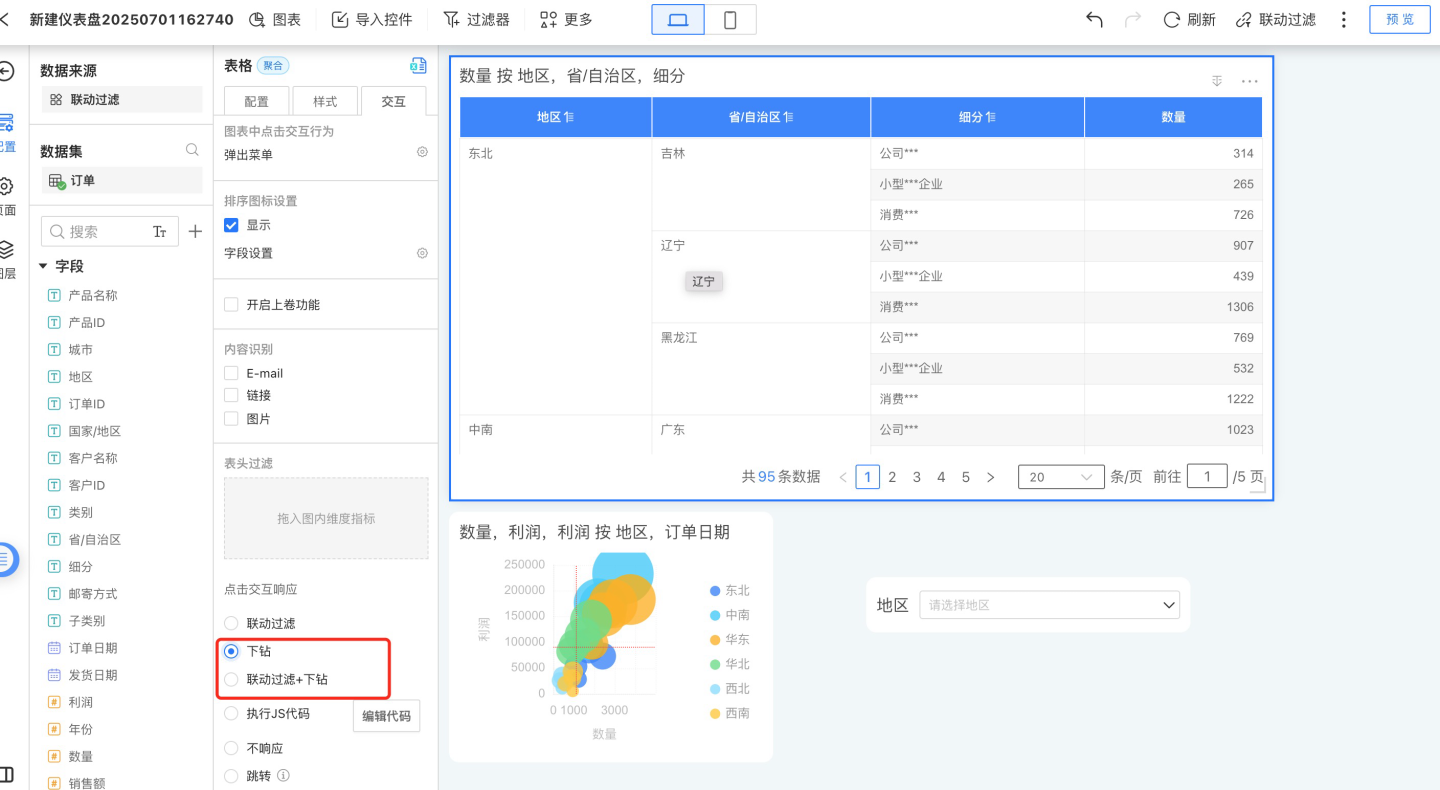This screenshot has height=790, width=1440.
Task: Switch to the 配置 tab
Action: coord(256,101)
